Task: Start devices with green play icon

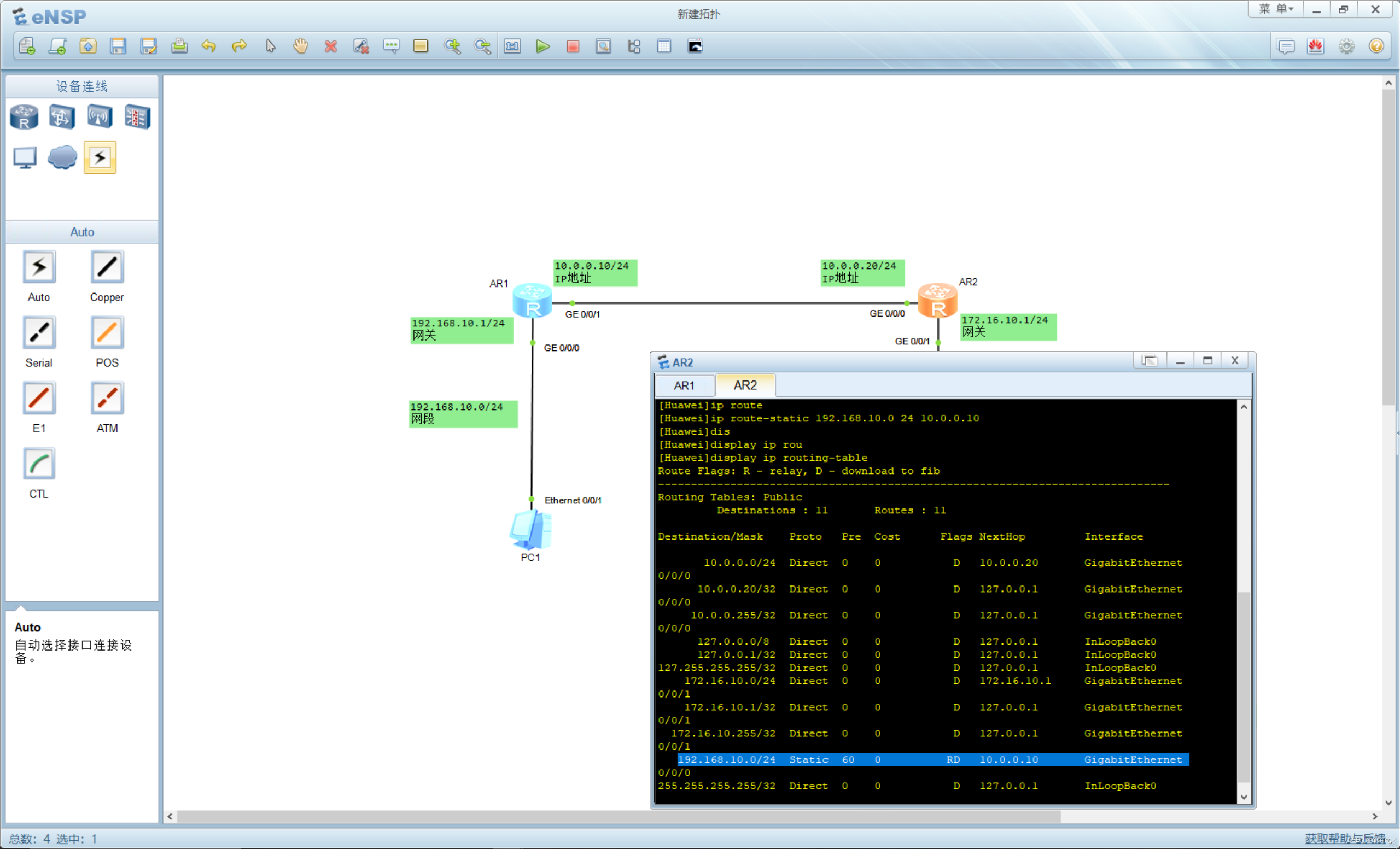Action: (x=542, y=46)
